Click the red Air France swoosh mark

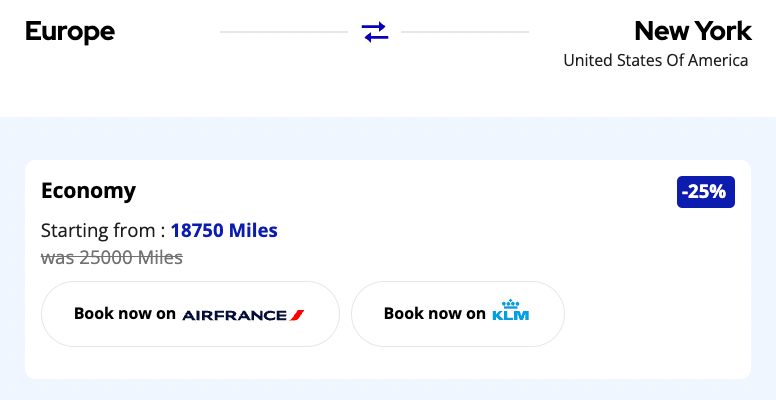pyautogui.click(x=297, y=315)
